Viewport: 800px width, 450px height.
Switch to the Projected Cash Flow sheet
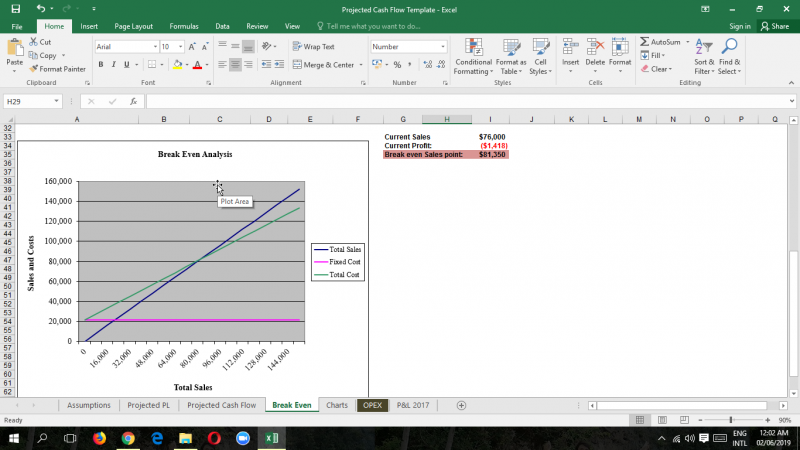tap(221, 405)
